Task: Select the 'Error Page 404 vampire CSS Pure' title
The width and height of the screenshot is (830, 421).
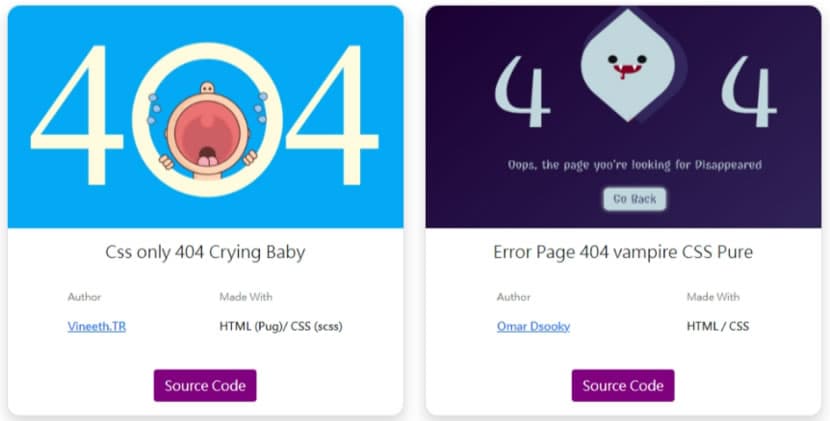Action: tap(623, 252)
